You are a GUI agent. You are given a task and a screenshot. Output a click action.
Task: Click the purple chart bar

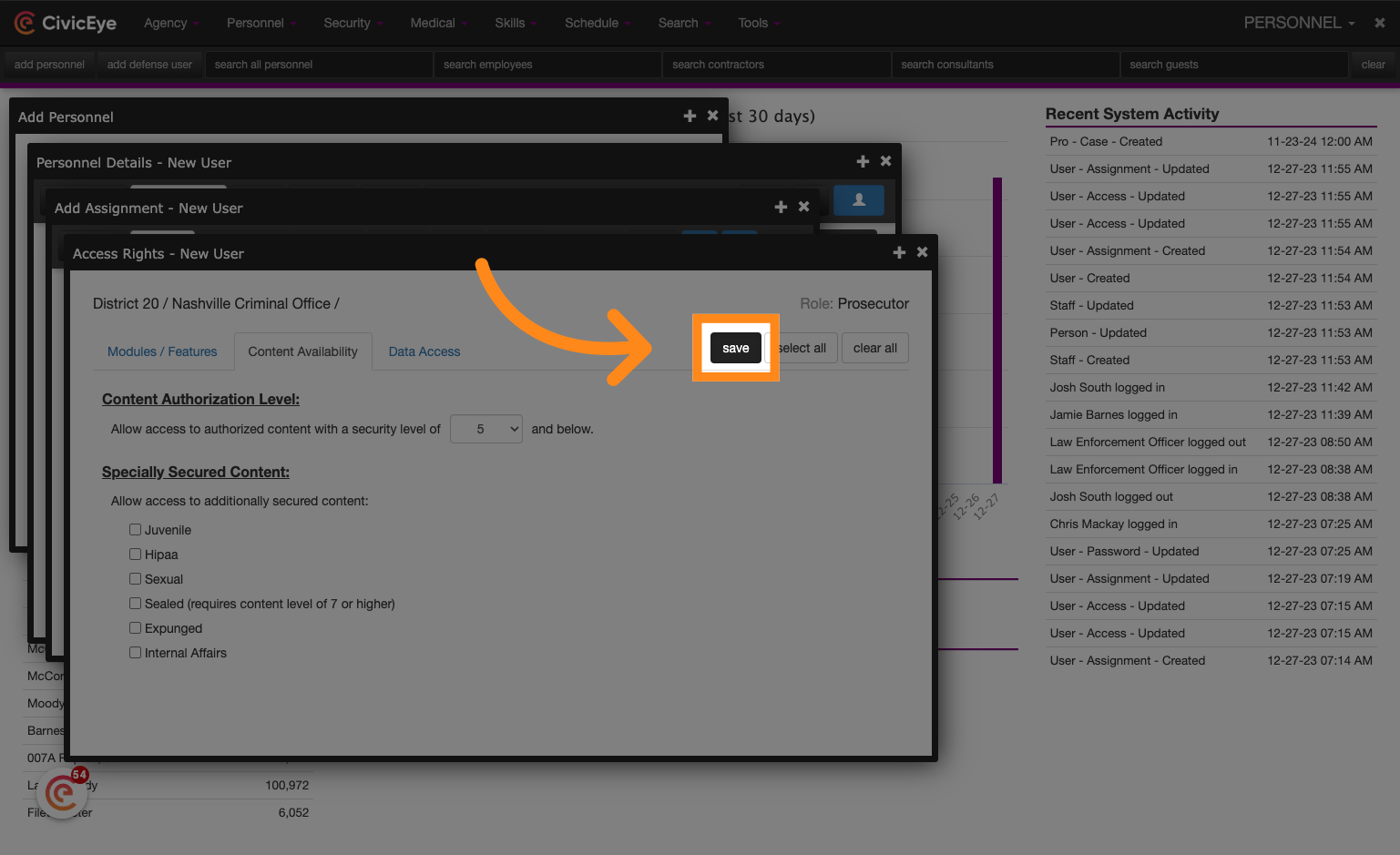coord(997,331)
